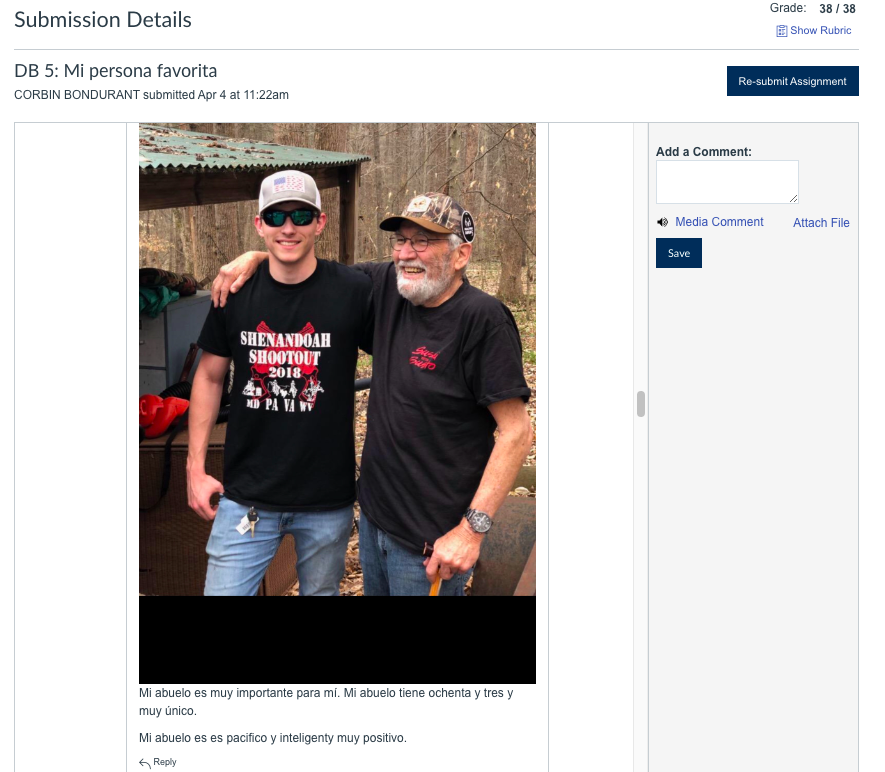Click the grade 38 / 38 text

[x=837, y=8]
